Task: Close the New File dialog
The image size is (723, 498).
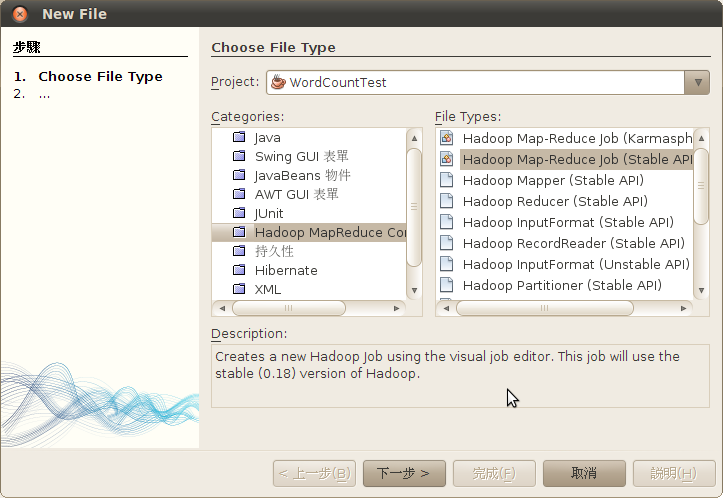Action: [20, 14]
